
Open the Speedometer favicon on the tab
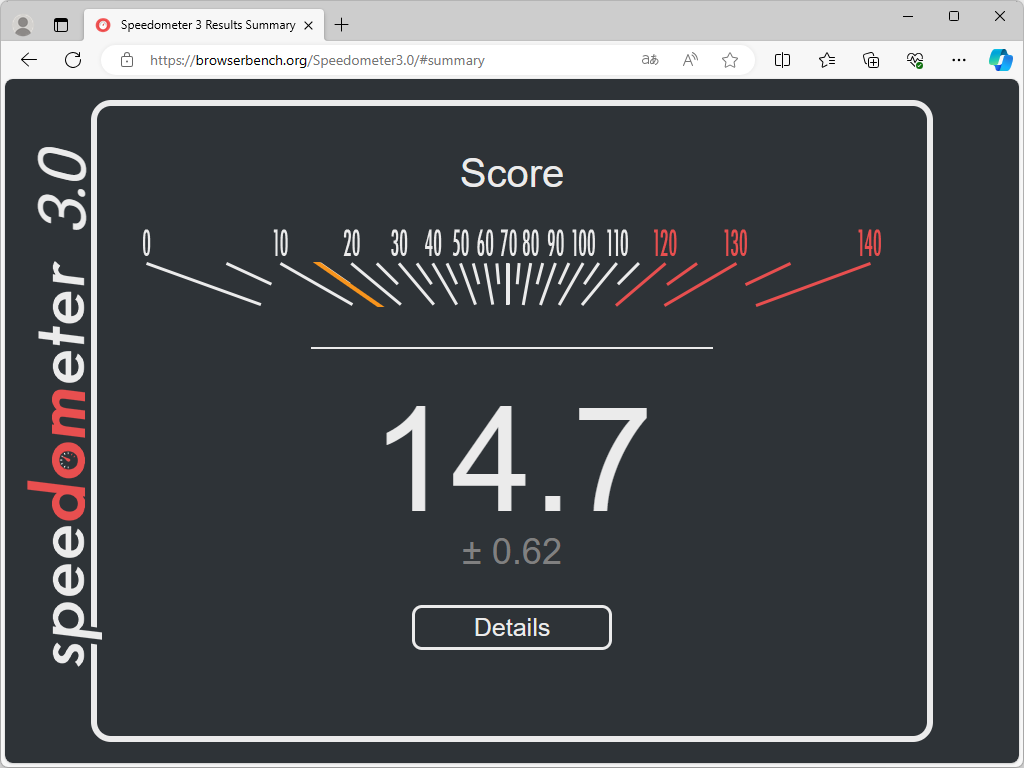point(103,24)
